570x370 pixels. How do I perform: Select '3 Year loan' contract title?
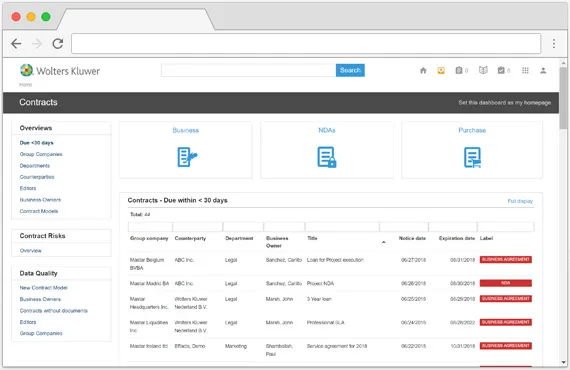[319, 299]
